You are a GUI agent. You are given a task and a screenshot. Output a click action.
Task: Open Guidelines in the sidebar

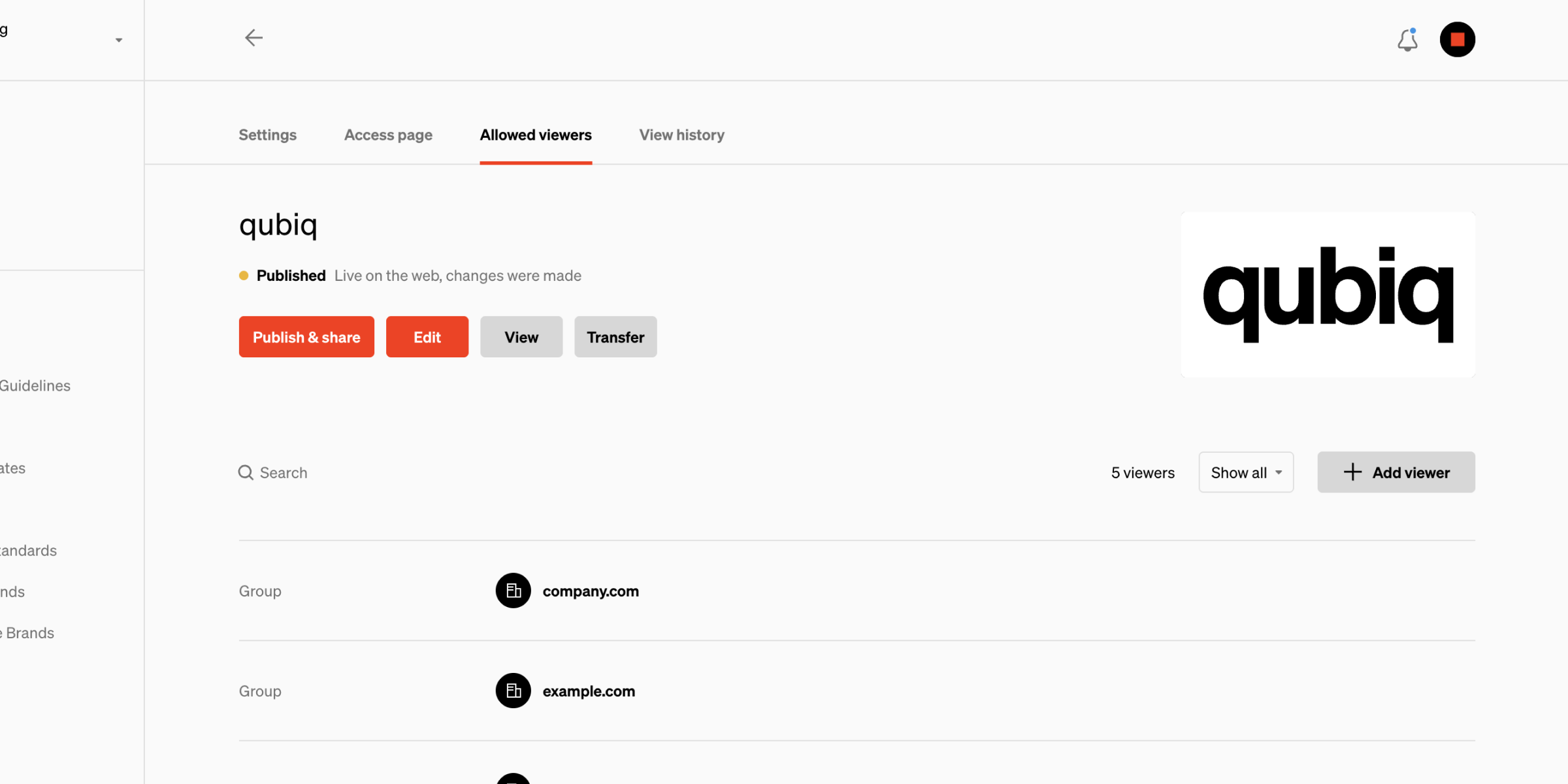[35, 385]
